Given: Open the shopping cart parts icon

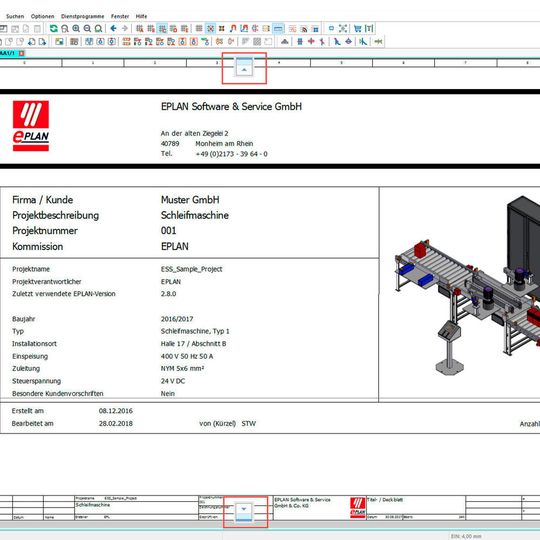Looking at the screenshot, I should [x=357, y=29].
